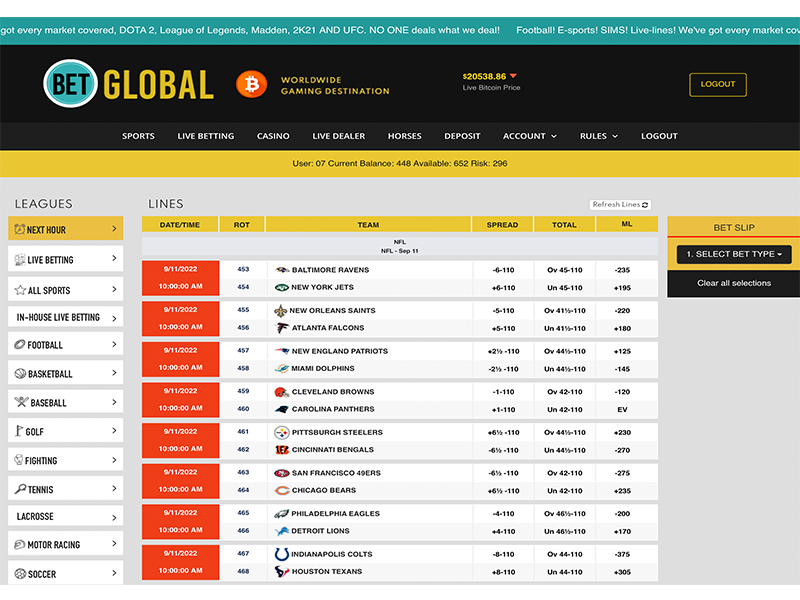Click Logout in the navigation bar
The image size is (800, 600).
point(659,136)
